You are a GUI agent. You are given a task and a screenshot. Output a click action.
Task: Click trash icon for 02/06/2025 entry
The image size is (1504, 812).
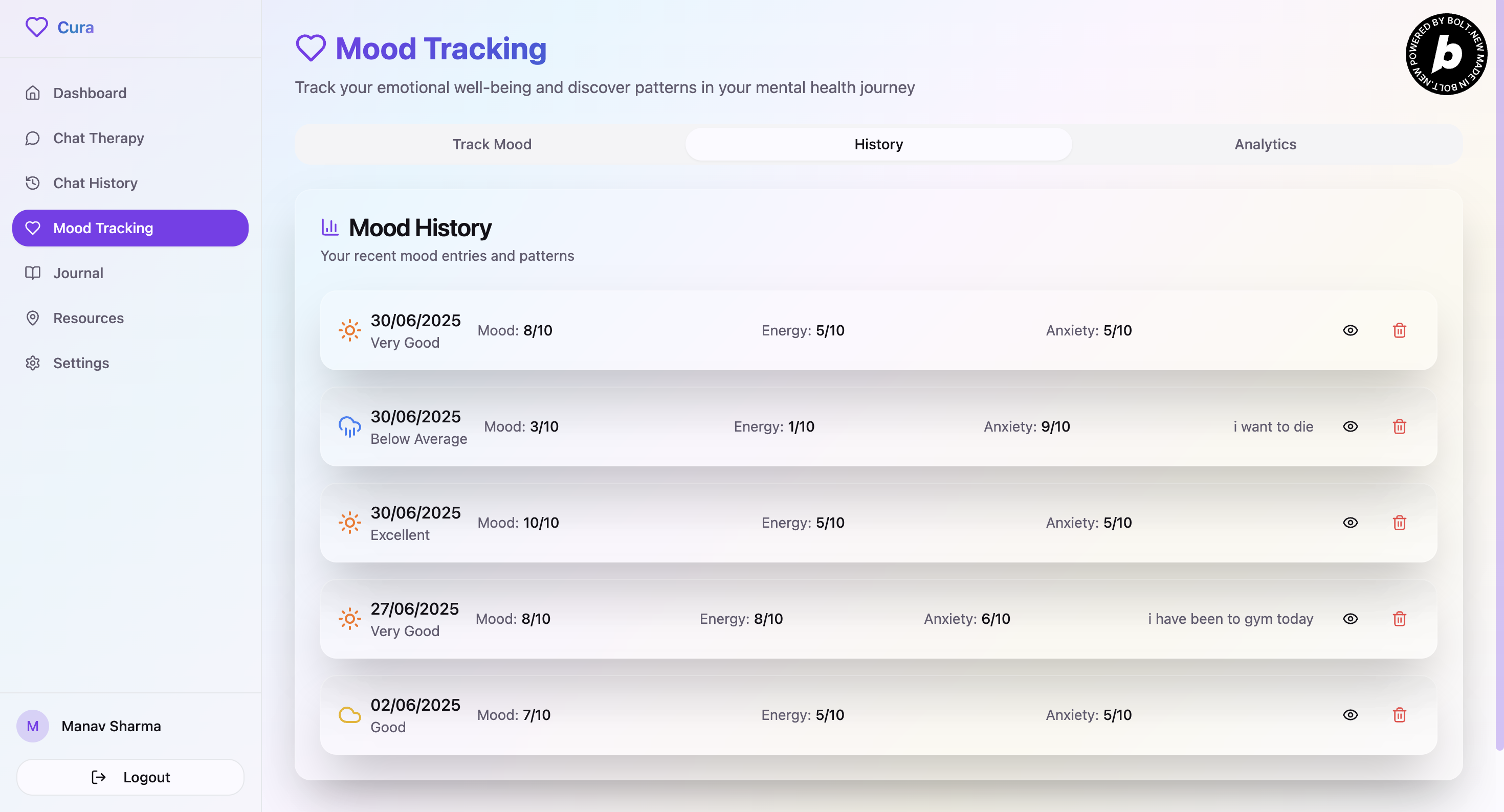(x=1399, y=715)
